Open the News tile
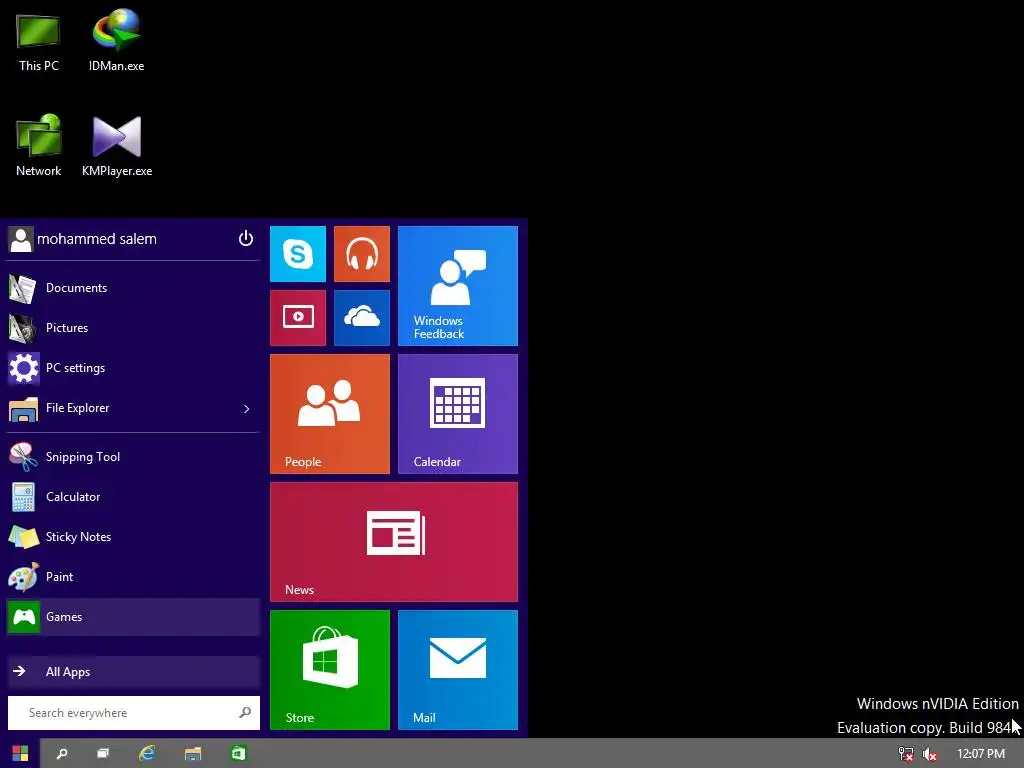The height and width of the screenshot is (768, 1024). (394, 542)
